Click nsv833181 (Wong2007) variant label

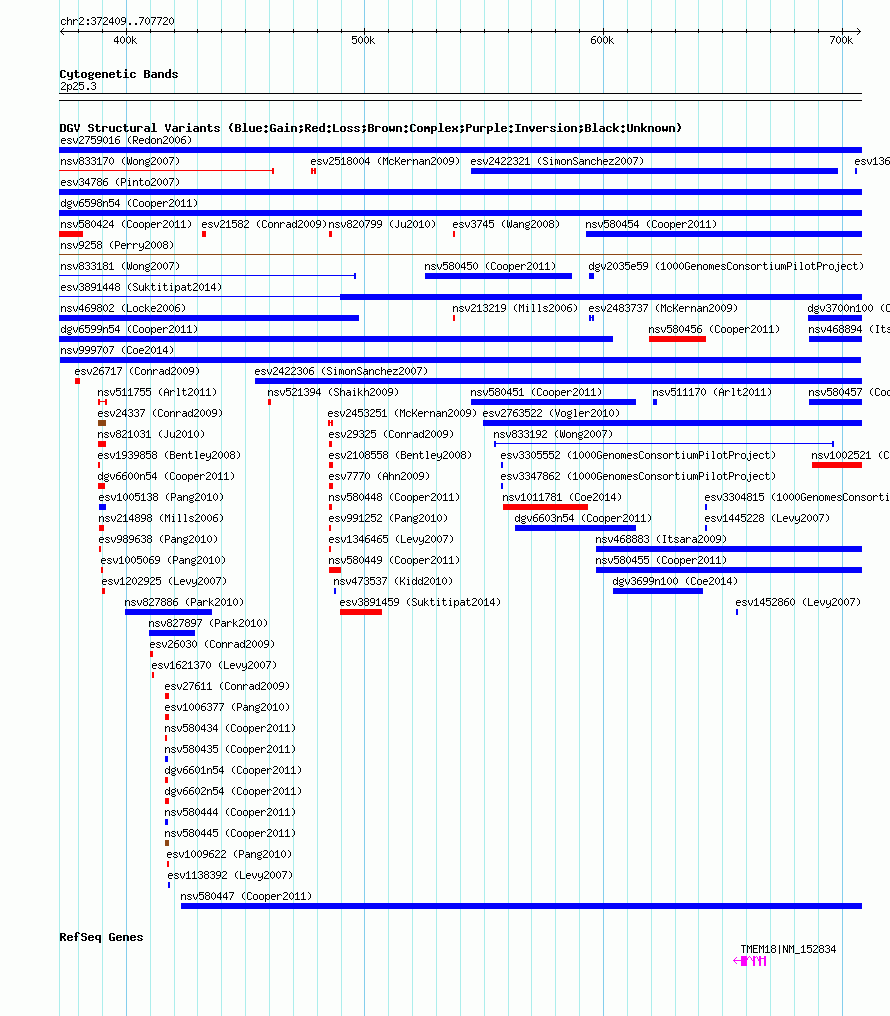[x=120, y=266]
